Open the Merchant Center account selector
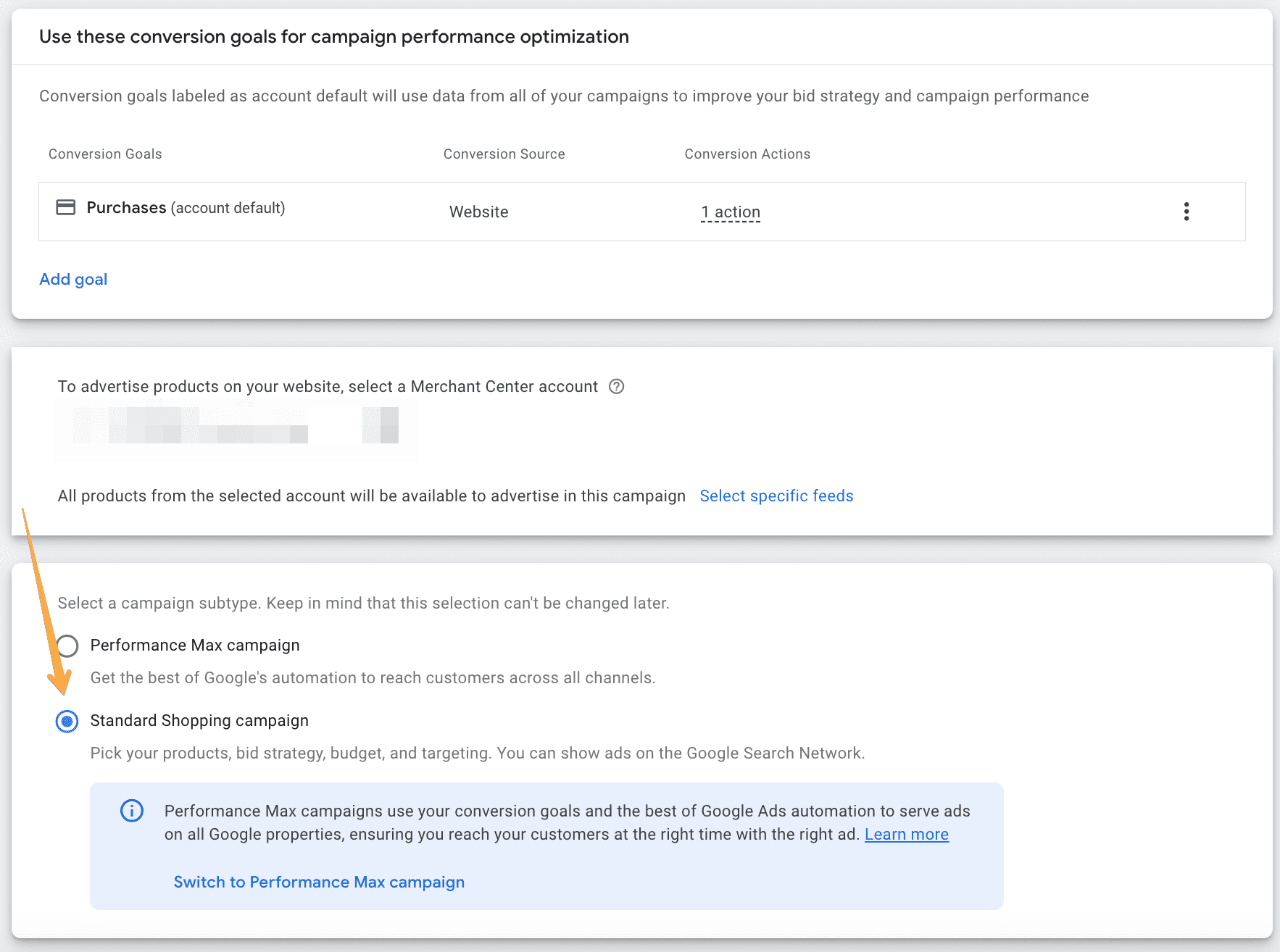The width and height of the screenshot is (1280, 952). pos(236,425)
